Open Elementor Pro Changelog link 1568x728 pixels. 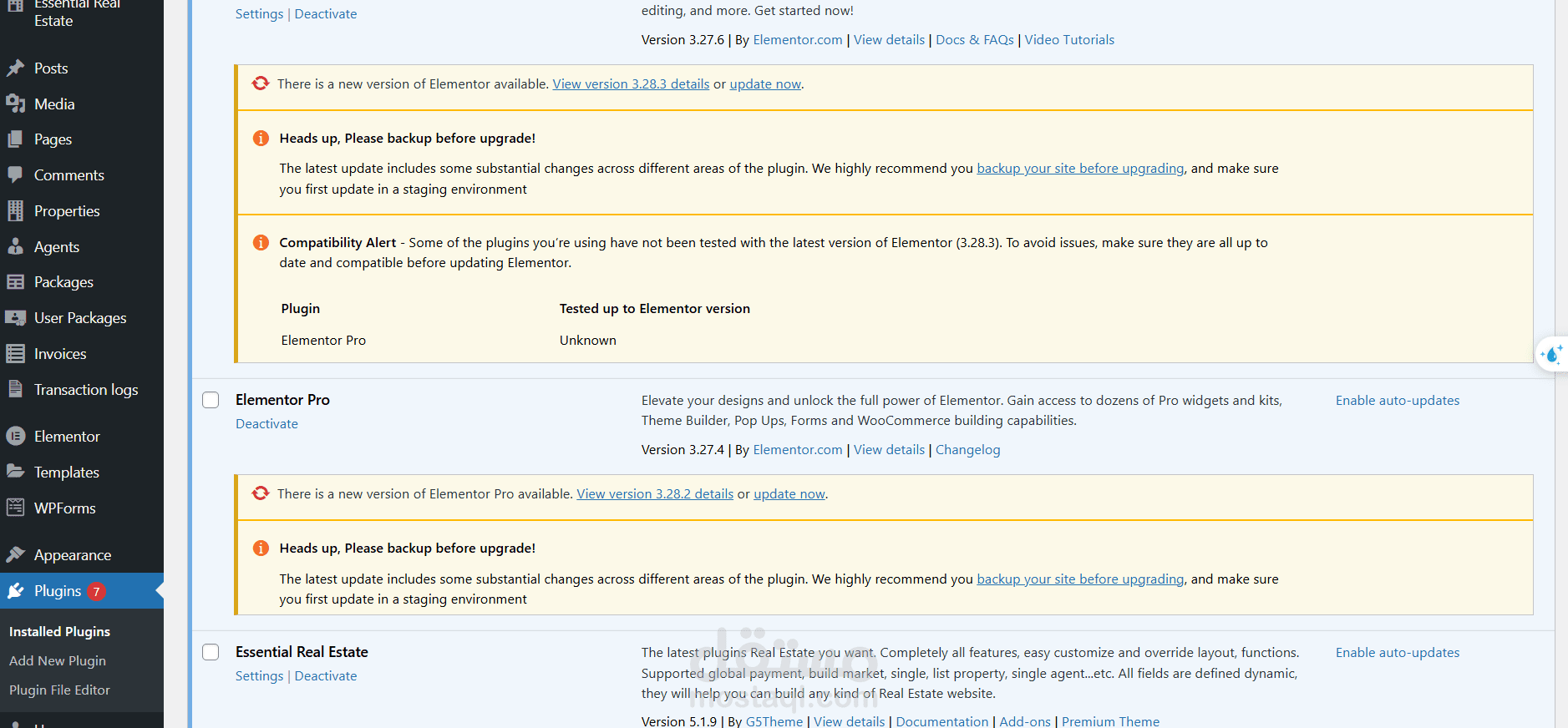click(967, 450)
